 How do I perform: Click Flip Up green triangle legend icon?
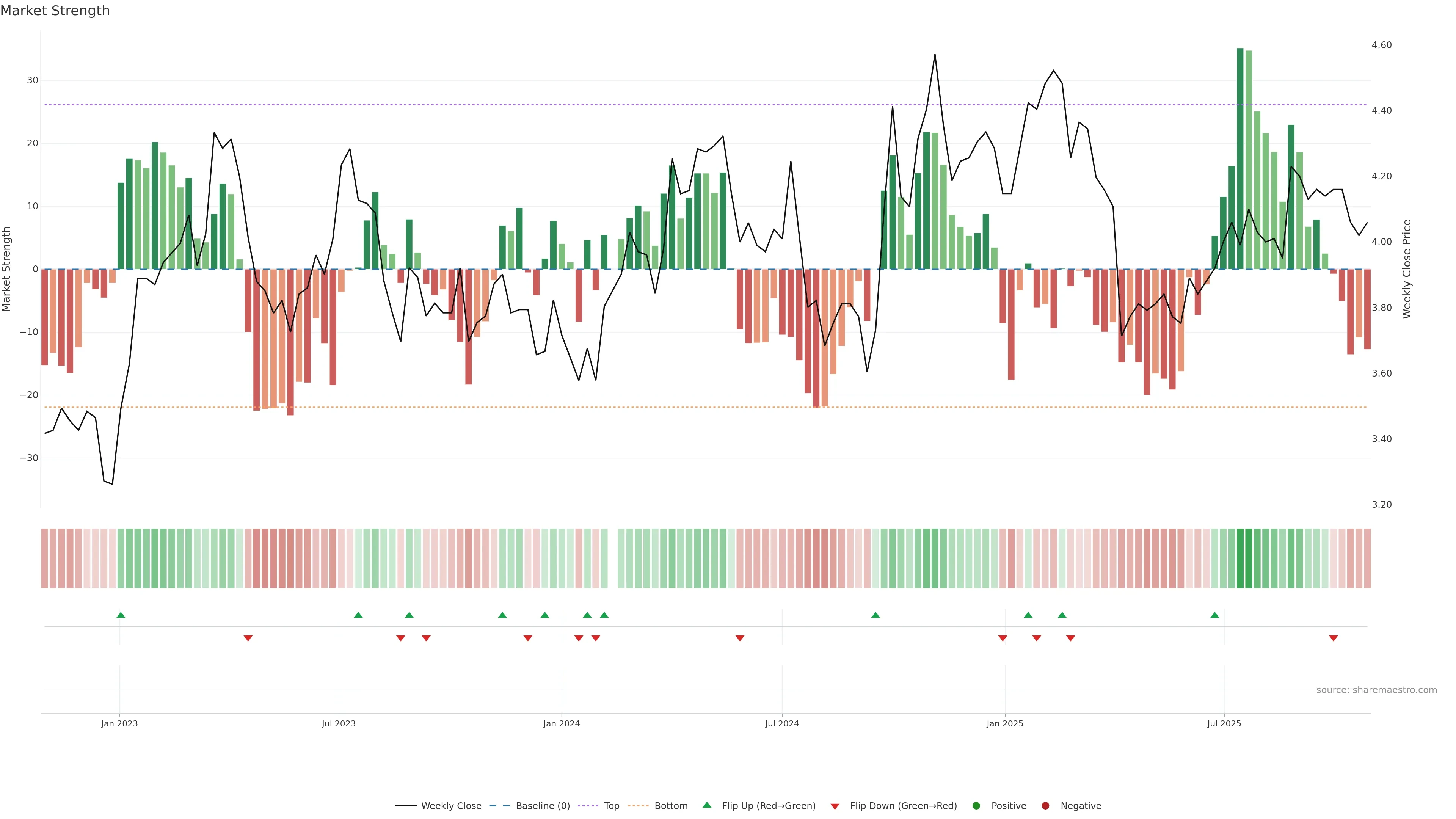click(x=706, y=805)
